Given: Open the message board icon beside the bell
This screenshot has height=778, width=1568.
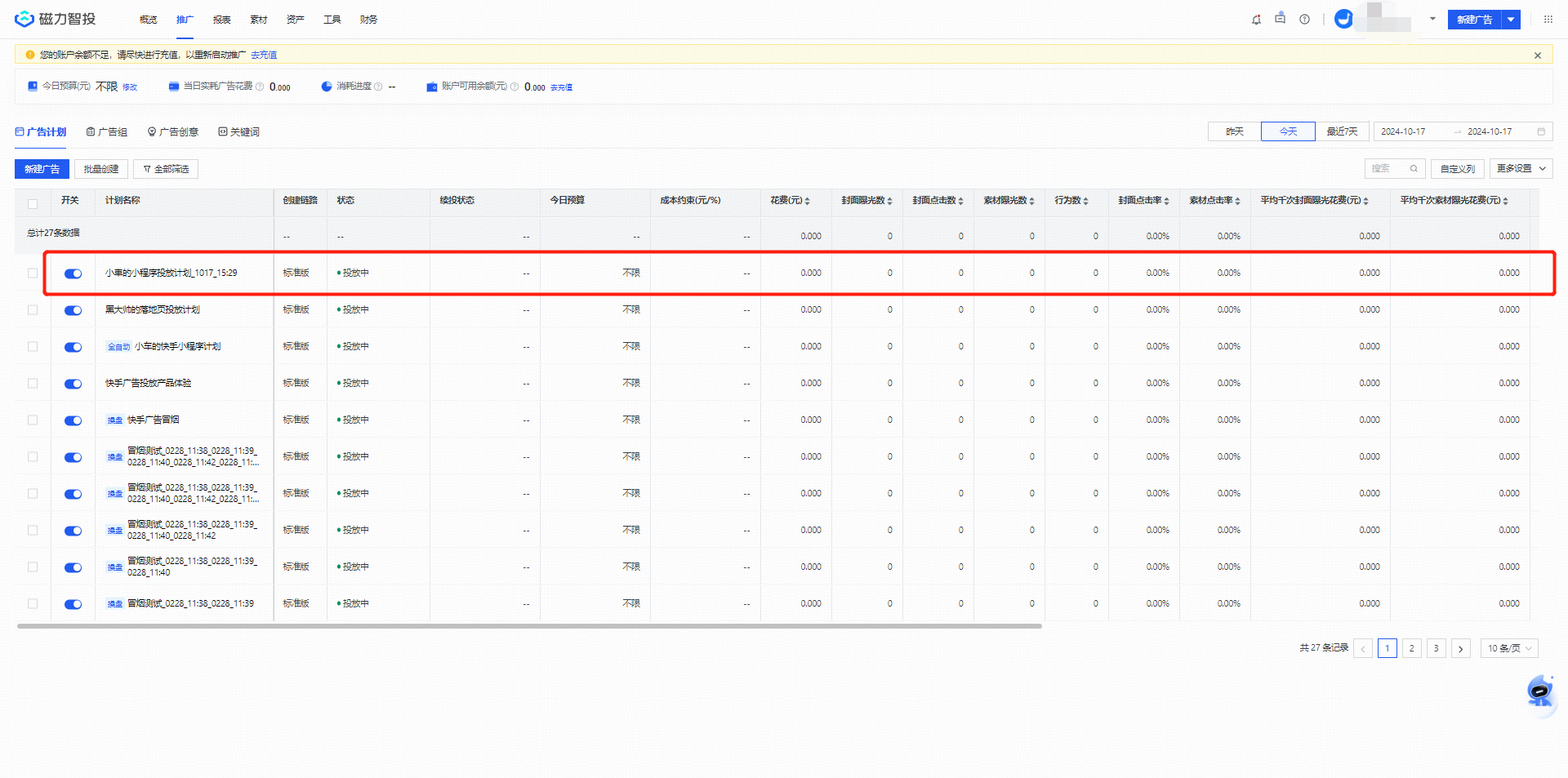Looking at the screenshot, I should [x=1280, y=19].
